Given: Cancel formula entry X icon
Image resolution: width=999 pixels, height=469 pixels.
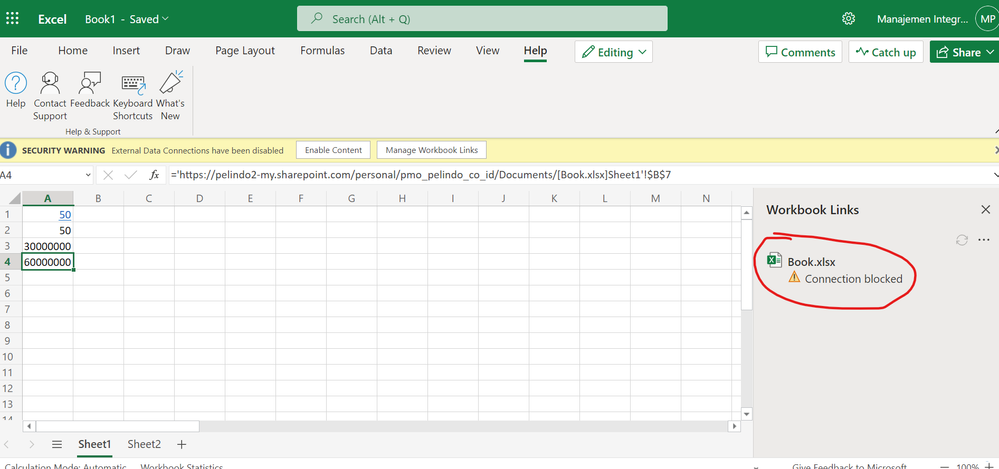Looking at the screenshot, I should pos(108,175).
